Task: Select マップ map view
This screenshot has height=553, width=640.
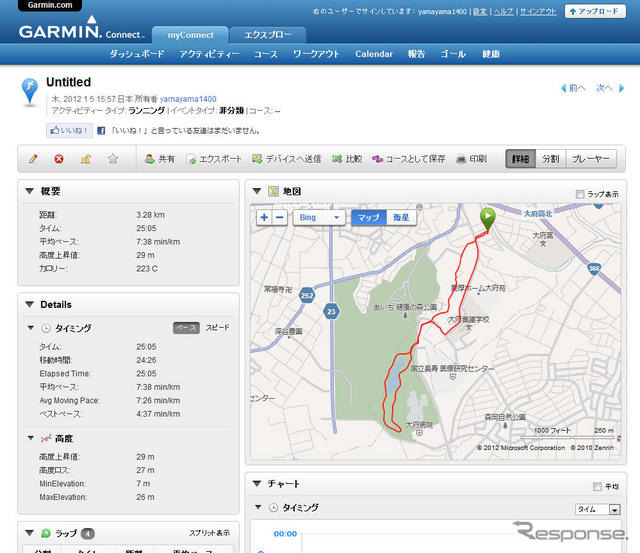Action: (x=369, y=218)
